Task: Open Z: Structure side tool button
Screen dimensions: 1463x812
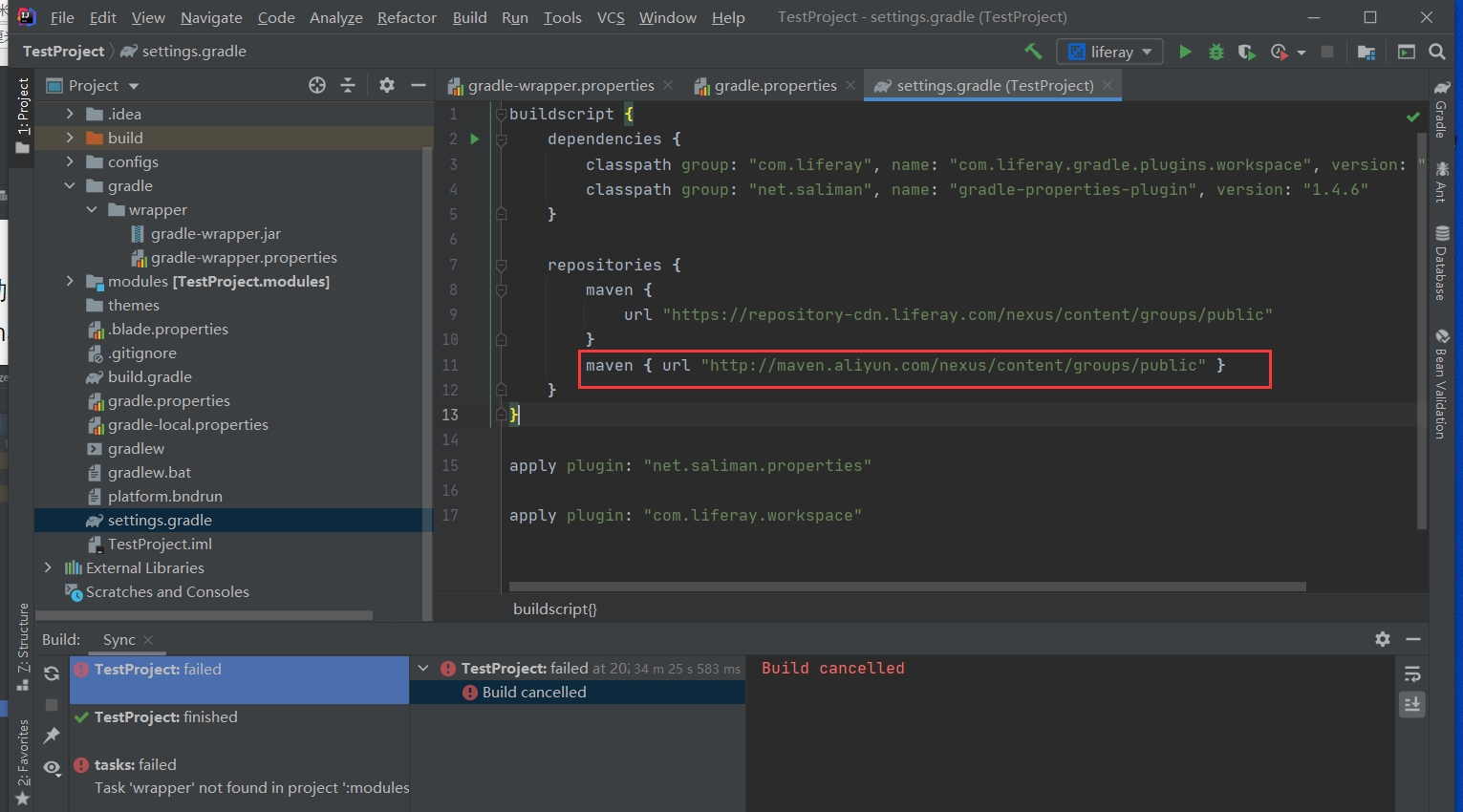Action: click(x=23, y=646)
